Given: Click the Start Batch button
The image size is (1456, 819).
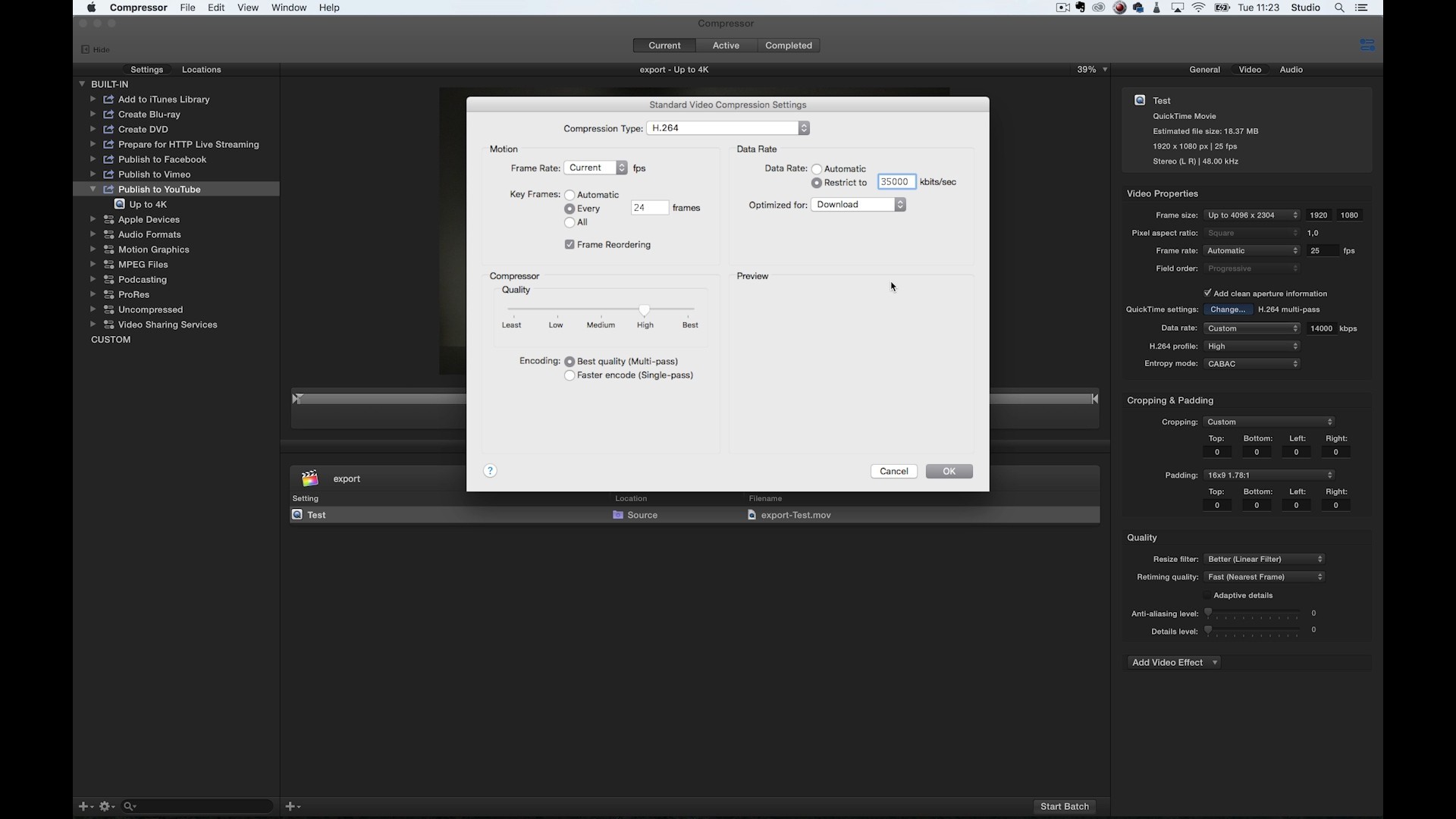Looking at the screenshot, I should (x=1064, y=806).
